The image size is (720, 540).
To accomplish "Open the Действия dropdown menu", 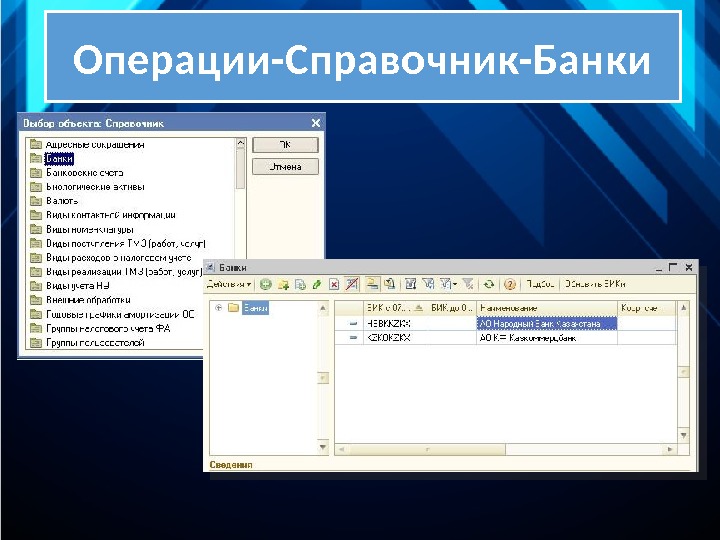I will (229, 284).
